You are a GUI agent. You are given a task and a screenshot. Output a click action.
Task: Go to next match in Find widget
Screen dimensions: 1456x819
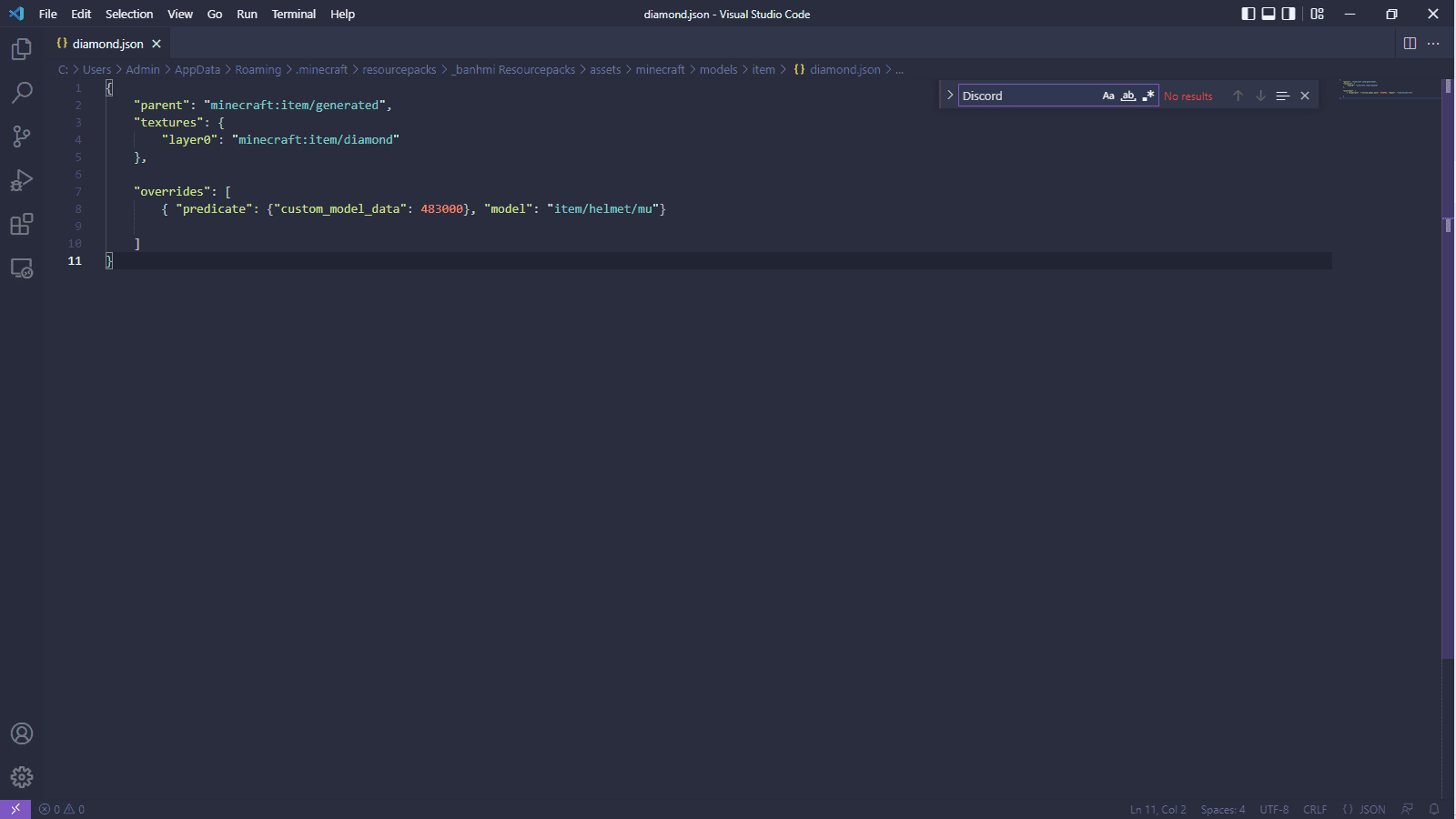[x=1260, y=96]
